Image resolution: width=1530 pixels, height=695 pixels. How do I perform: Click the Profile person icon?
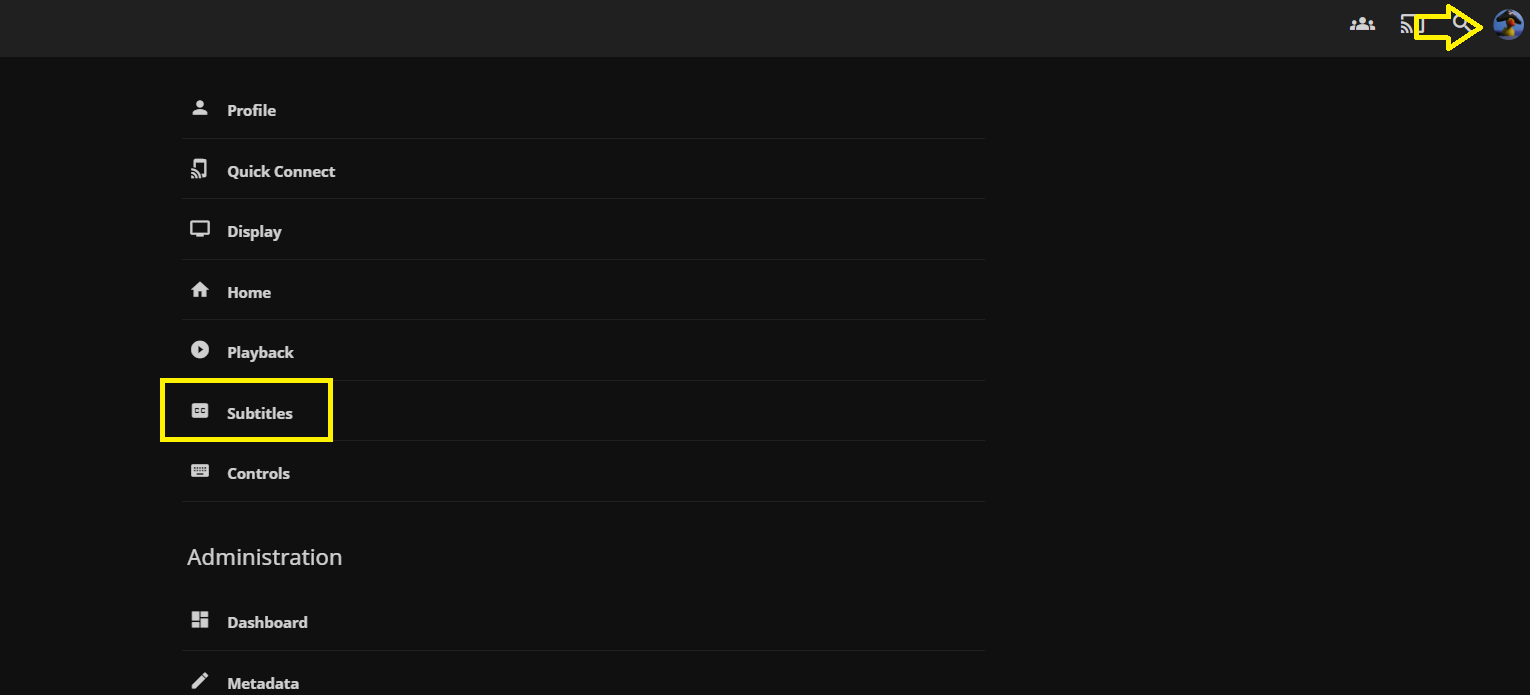200,108
